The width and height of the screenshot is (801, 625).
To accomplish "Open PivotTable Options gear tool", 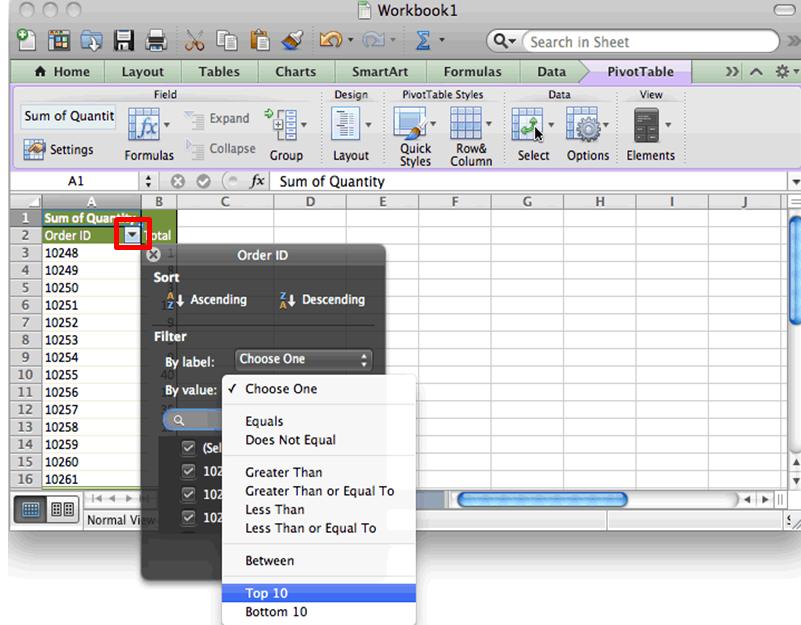I will [x=582, y=124].
